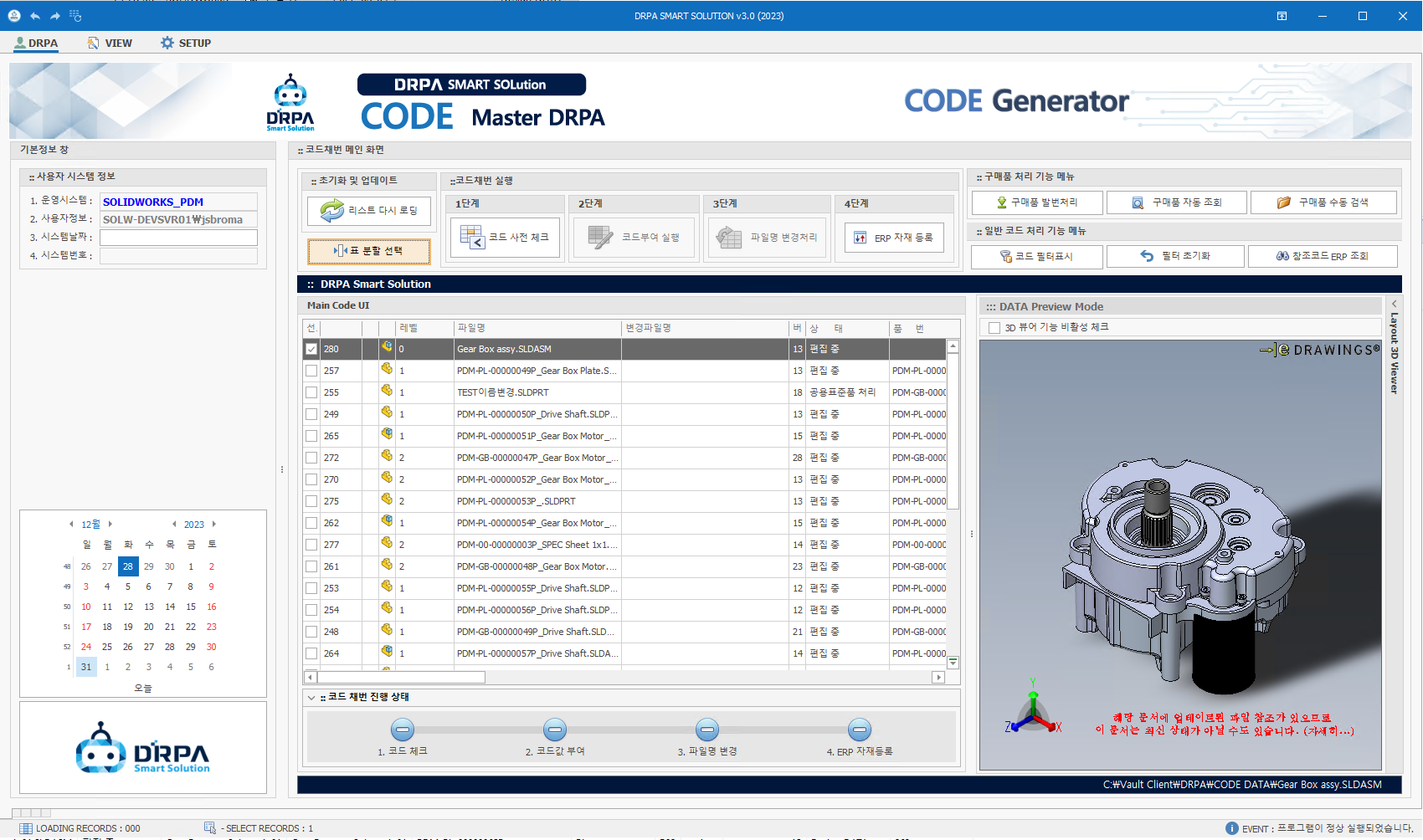Image resolution: width=1423 pixels, height=840 pixels.
Task: Click 구매품 발번처리 button
Action: click(x=1037, y=202)
